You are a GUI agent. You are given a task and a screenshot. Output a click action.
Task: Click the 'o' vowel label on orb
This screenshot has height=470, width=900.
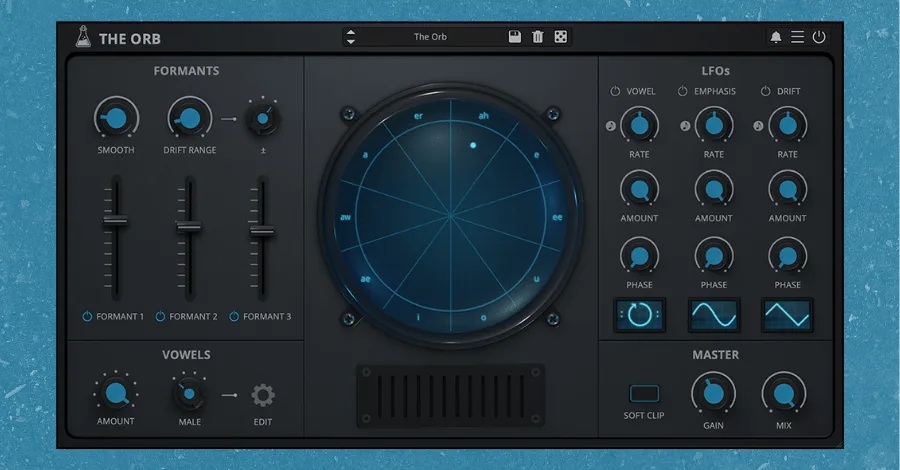click(x=483, y=317)
